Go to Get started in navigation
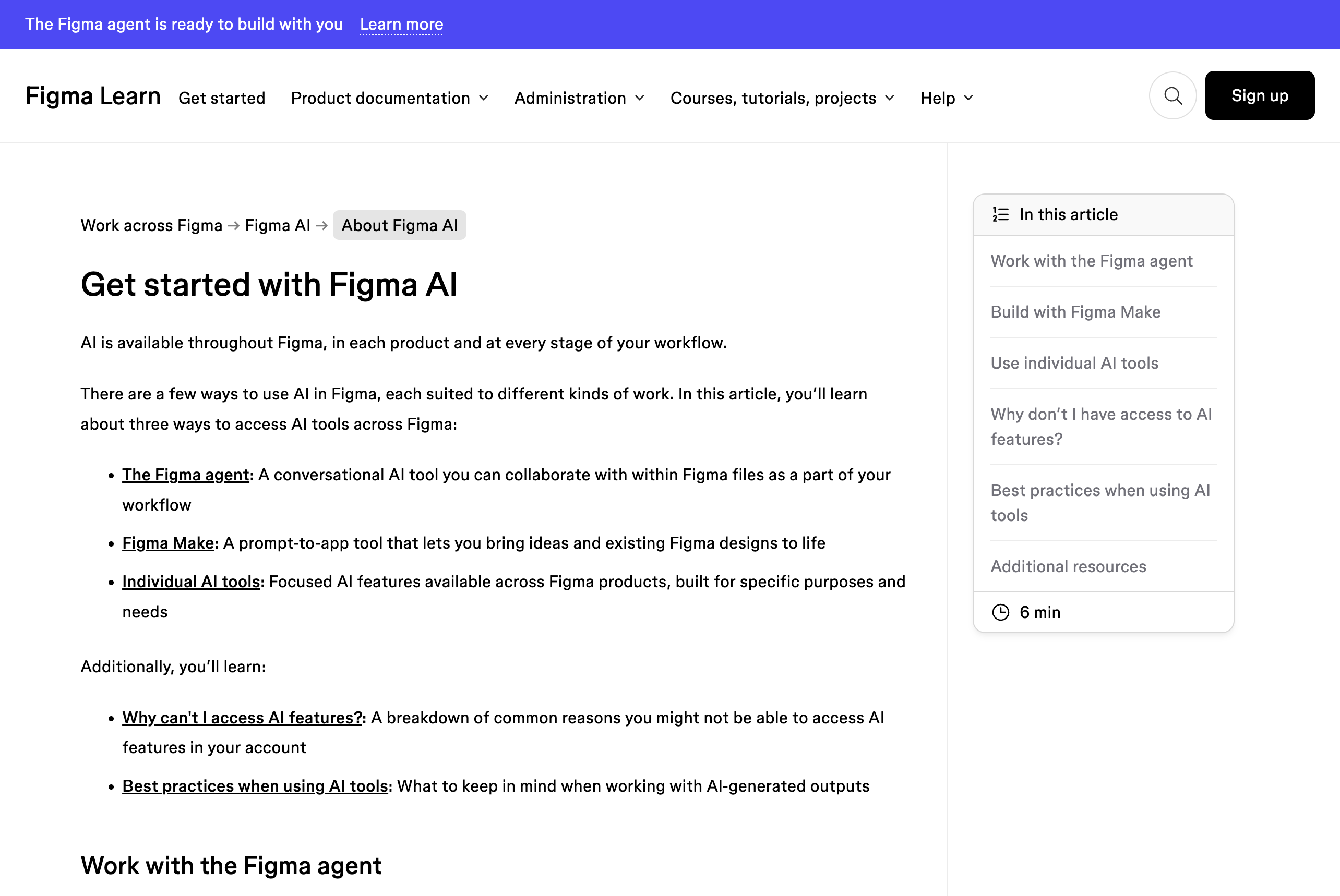 (222, 98)
